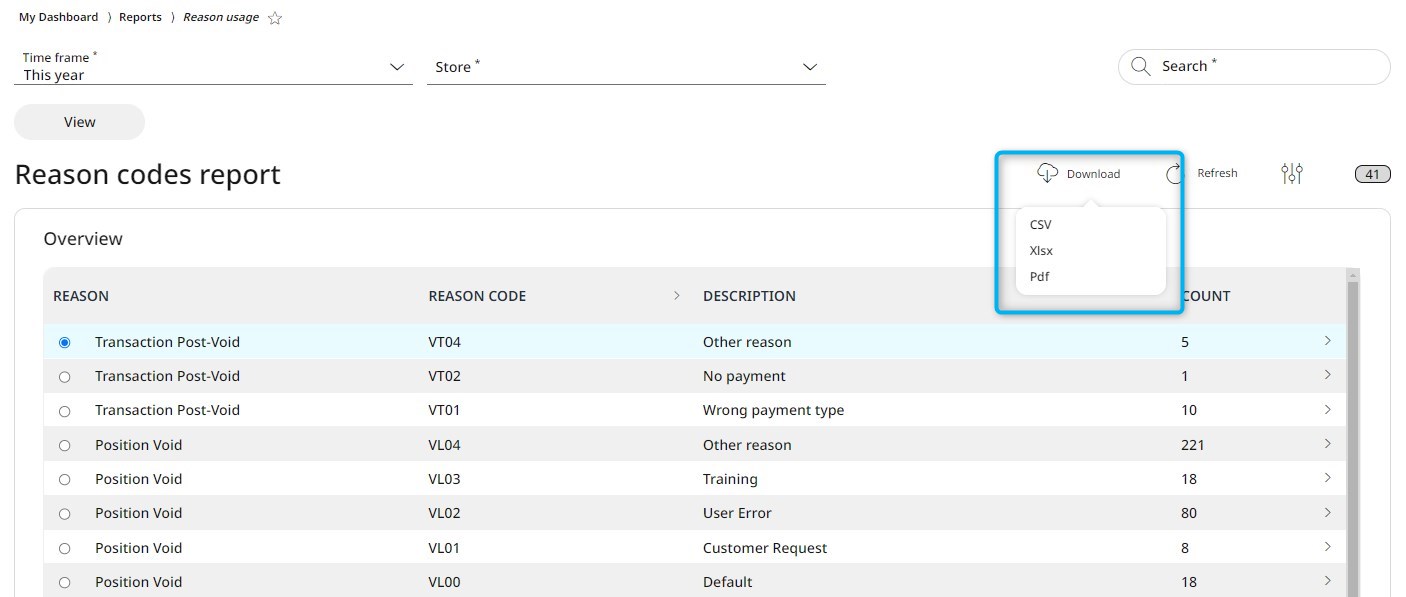Go to My Dashboard breadcrumb
The height and width of the screenshot is (597, 1406).
click(x=59, y=17)
